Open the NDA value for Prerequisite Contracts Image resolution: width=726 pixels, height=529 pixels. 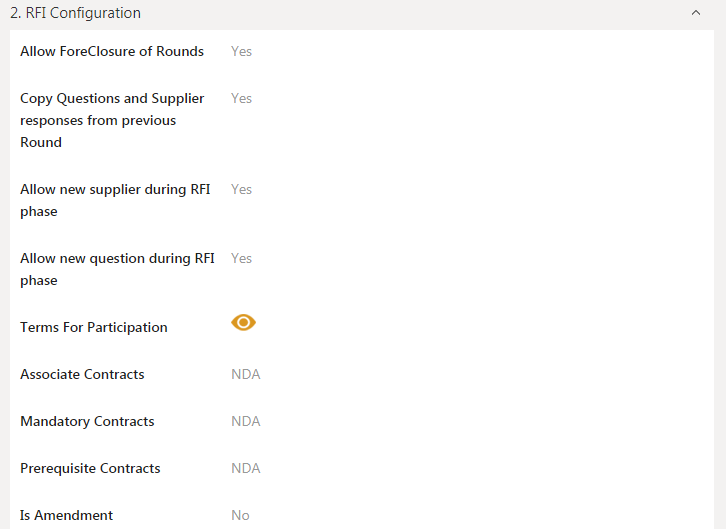(245, 468)
